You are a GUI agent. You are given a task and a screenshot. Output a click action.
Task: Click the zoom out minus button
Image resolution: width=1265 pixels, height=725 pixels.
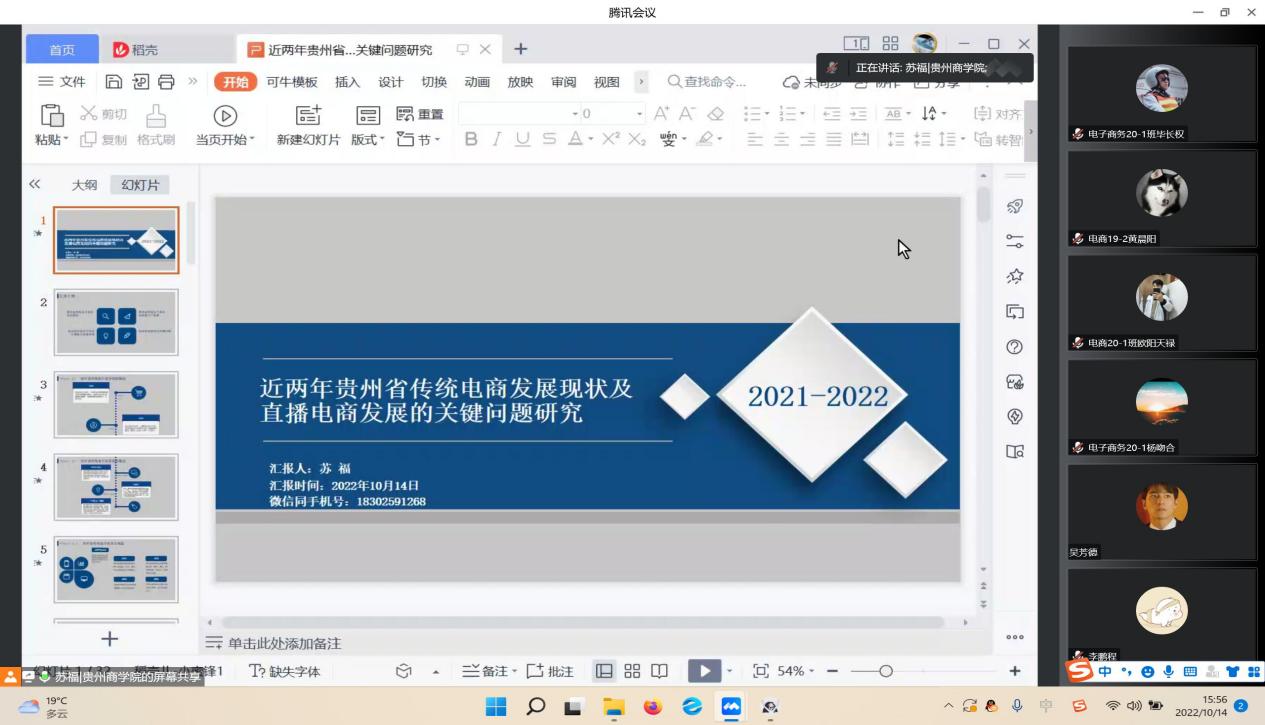click(x=832, y=671)
